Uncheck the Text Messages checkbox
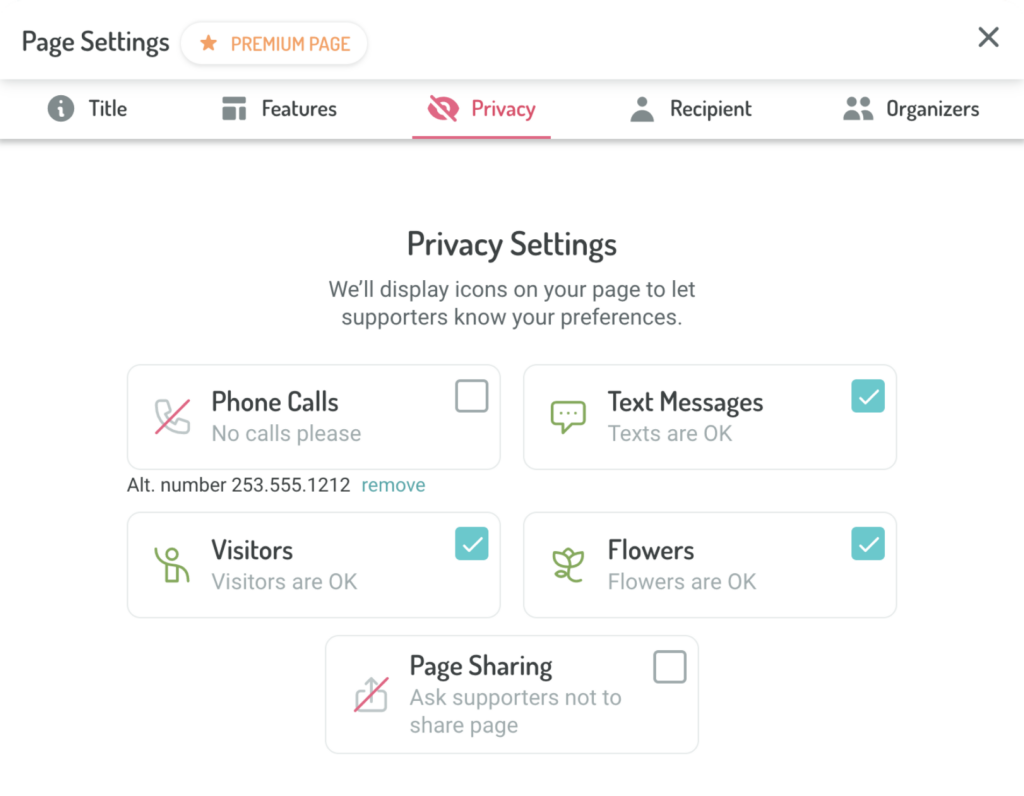The height and width of the screenshot is (796, 1024). [868, 396]
